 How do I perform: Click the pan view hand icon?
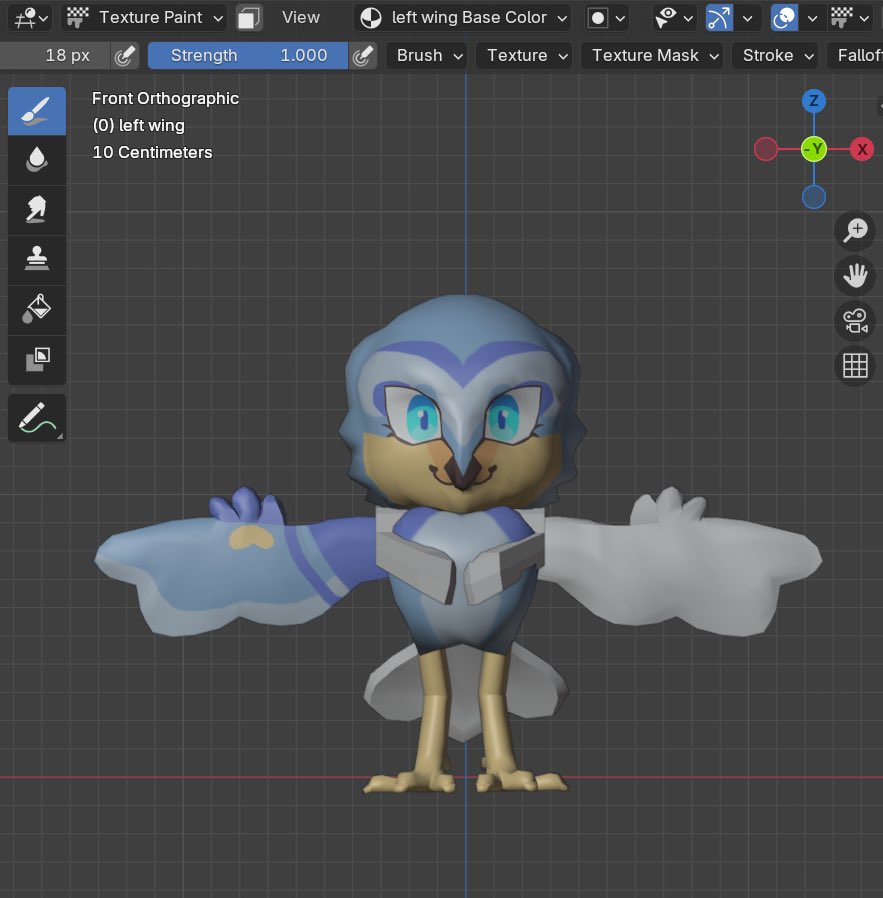click(855, 275)
